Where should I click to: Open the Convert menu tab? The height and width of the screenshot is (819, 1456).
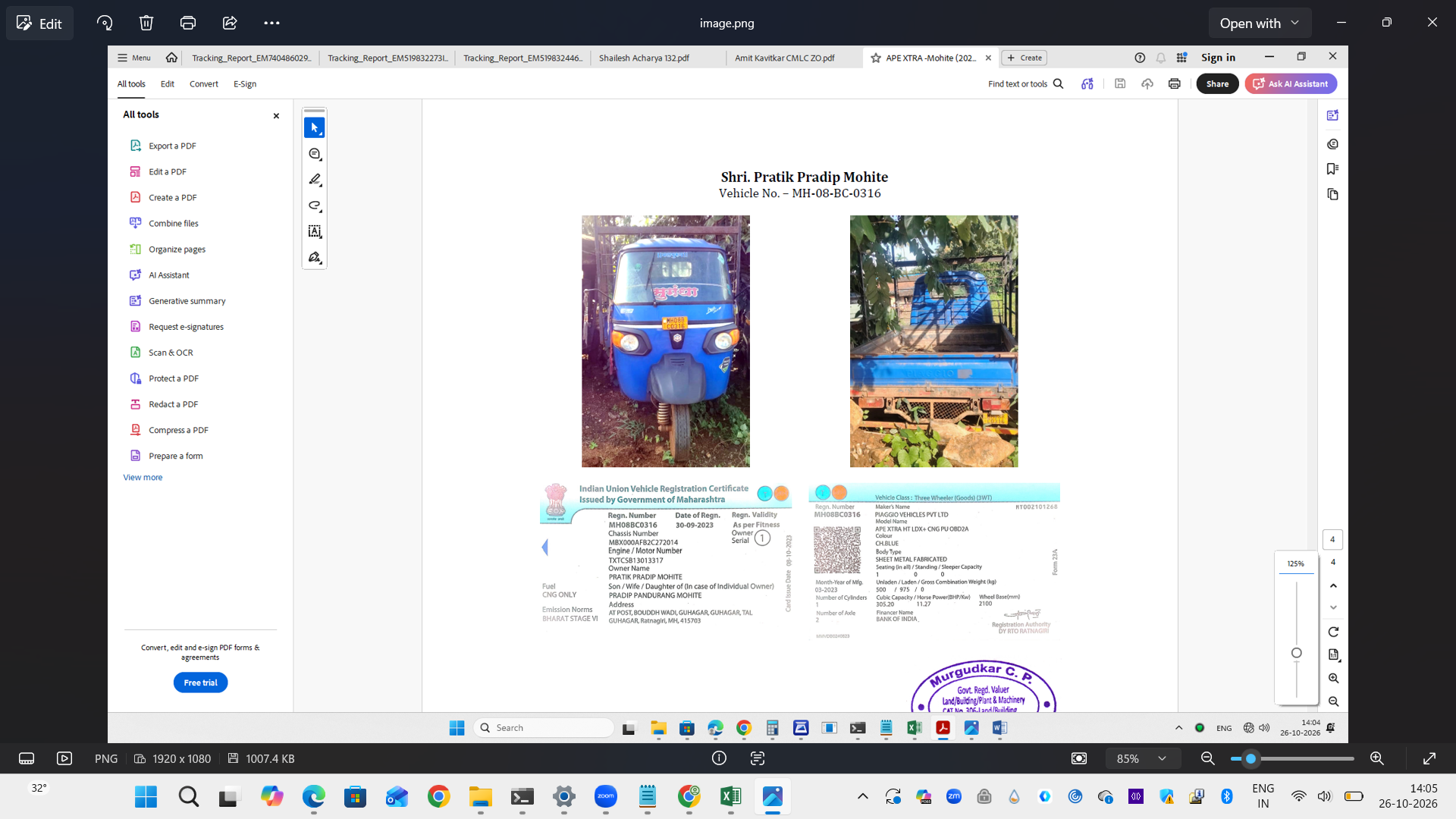pos(203,84)
